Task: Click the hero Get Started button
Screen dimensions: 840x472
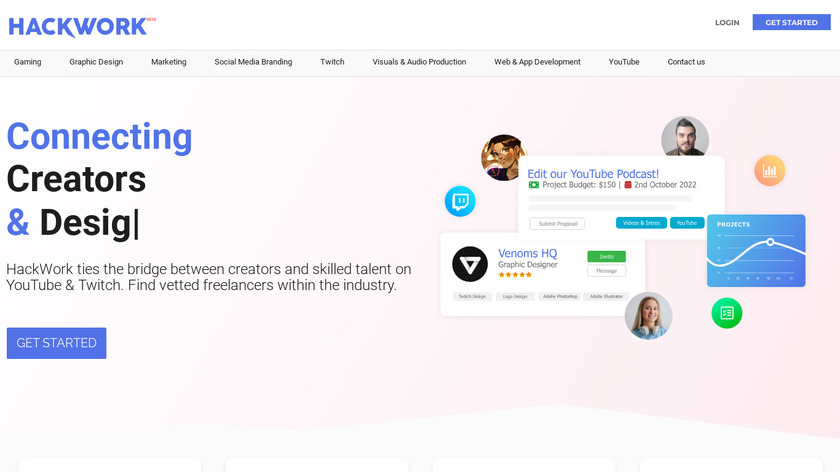Action: (56, 343)
